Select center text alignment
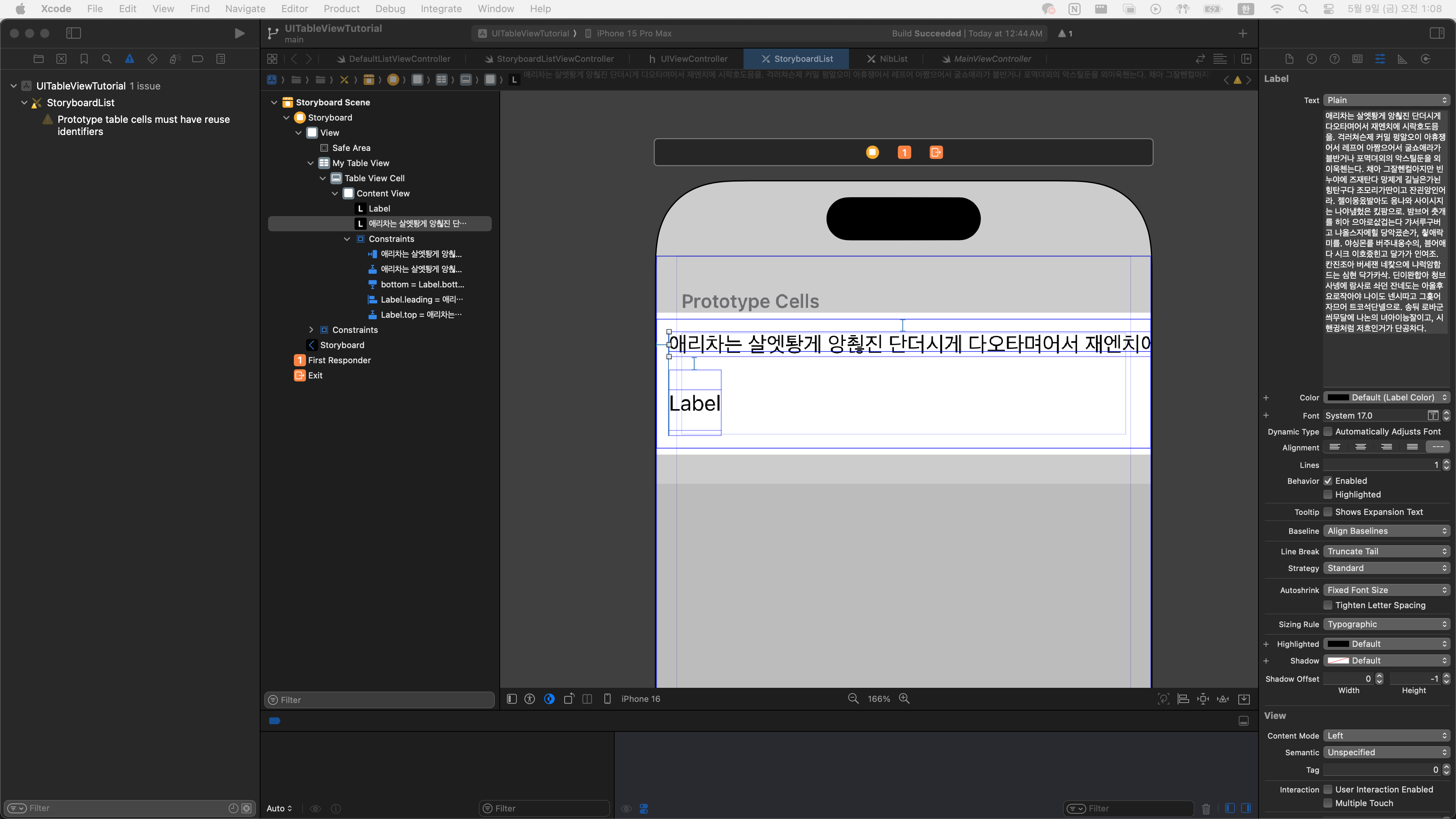Image resolution: width=1456 pixels, height=819 pixels. coord(1360,447)
